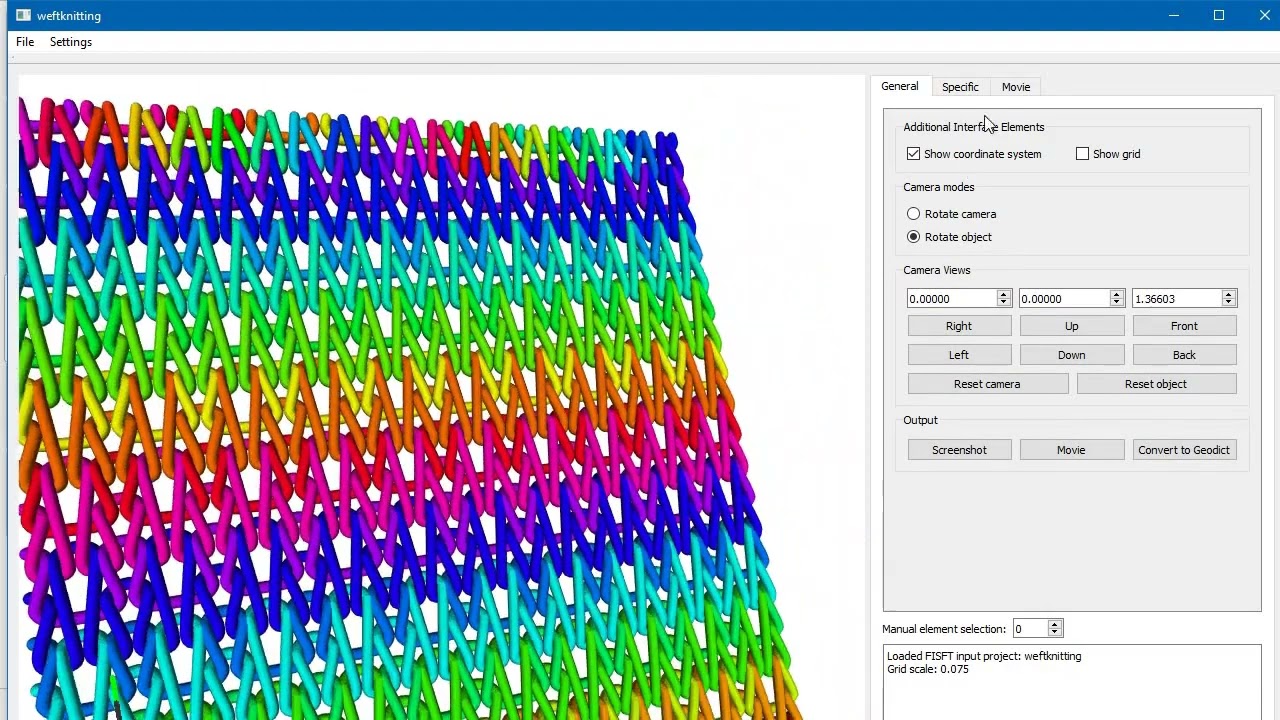Click the 'Camera Views' group label
This screenshot has height=720, width=1280.
pos(937,270)
